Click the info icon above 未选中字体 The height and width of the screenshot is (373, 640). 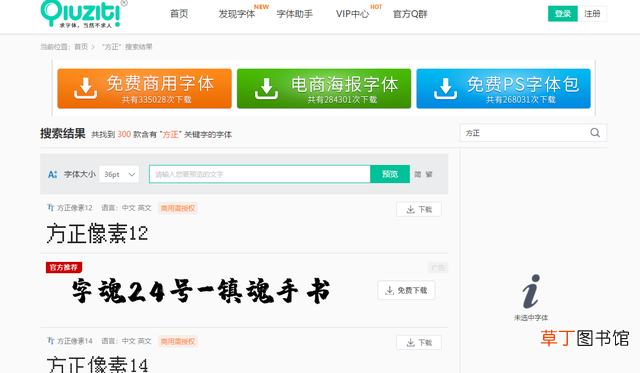(x=531, y=291)
